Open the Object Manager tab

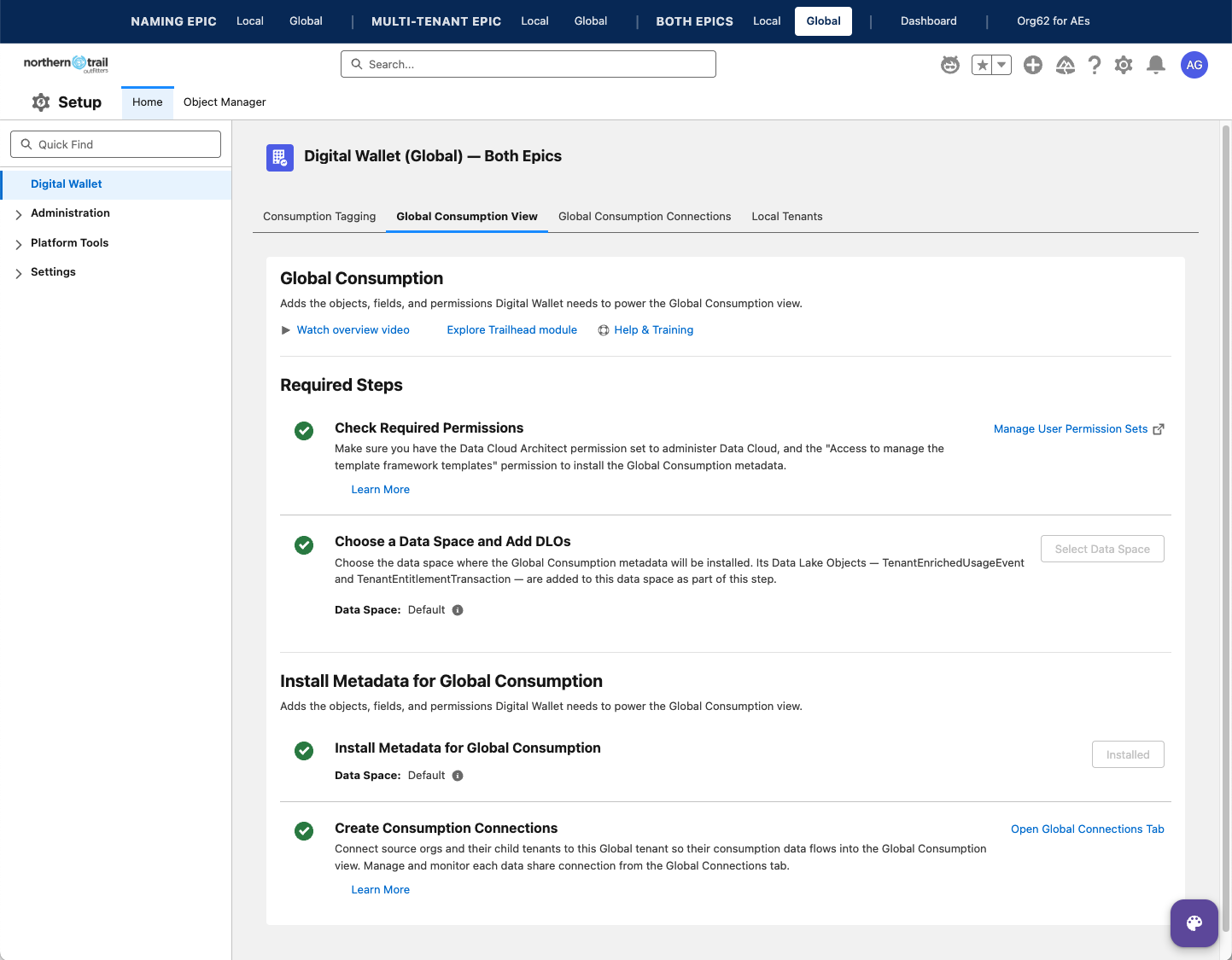[225, 102]
